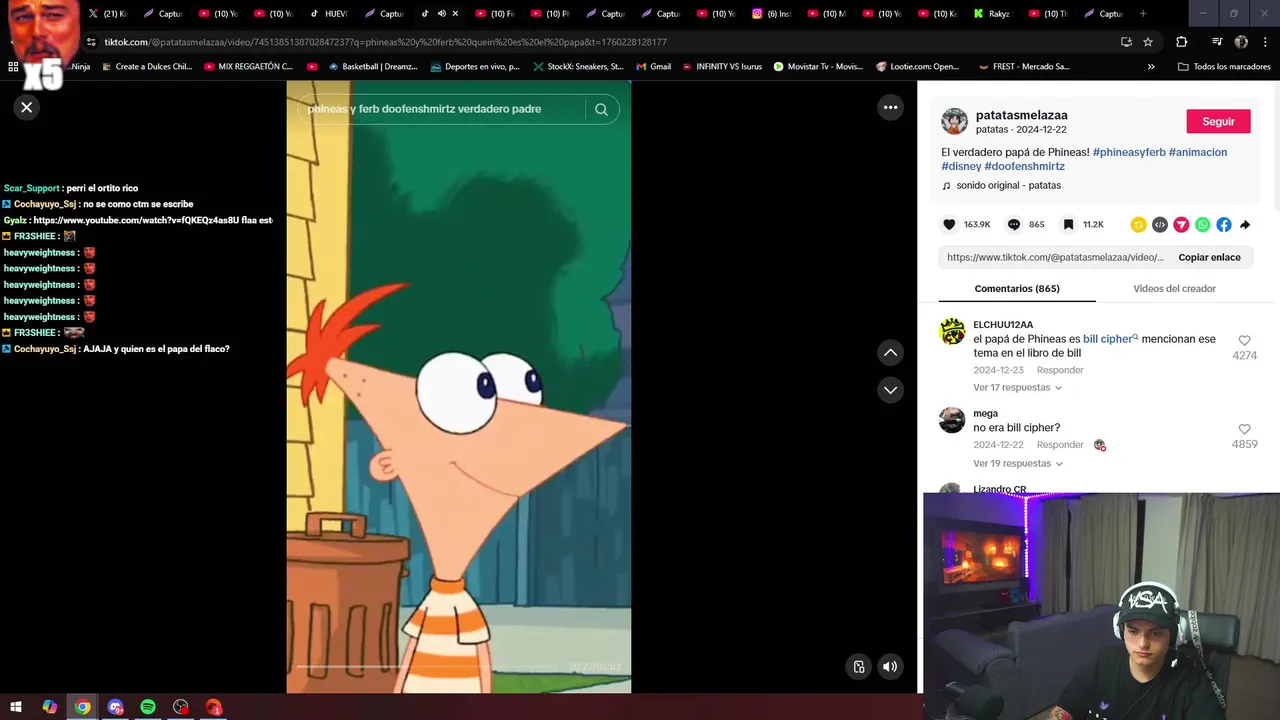Select the Comentarios (865) tab
Screen dimensions: 1280x720
(x=1017, y=289)
